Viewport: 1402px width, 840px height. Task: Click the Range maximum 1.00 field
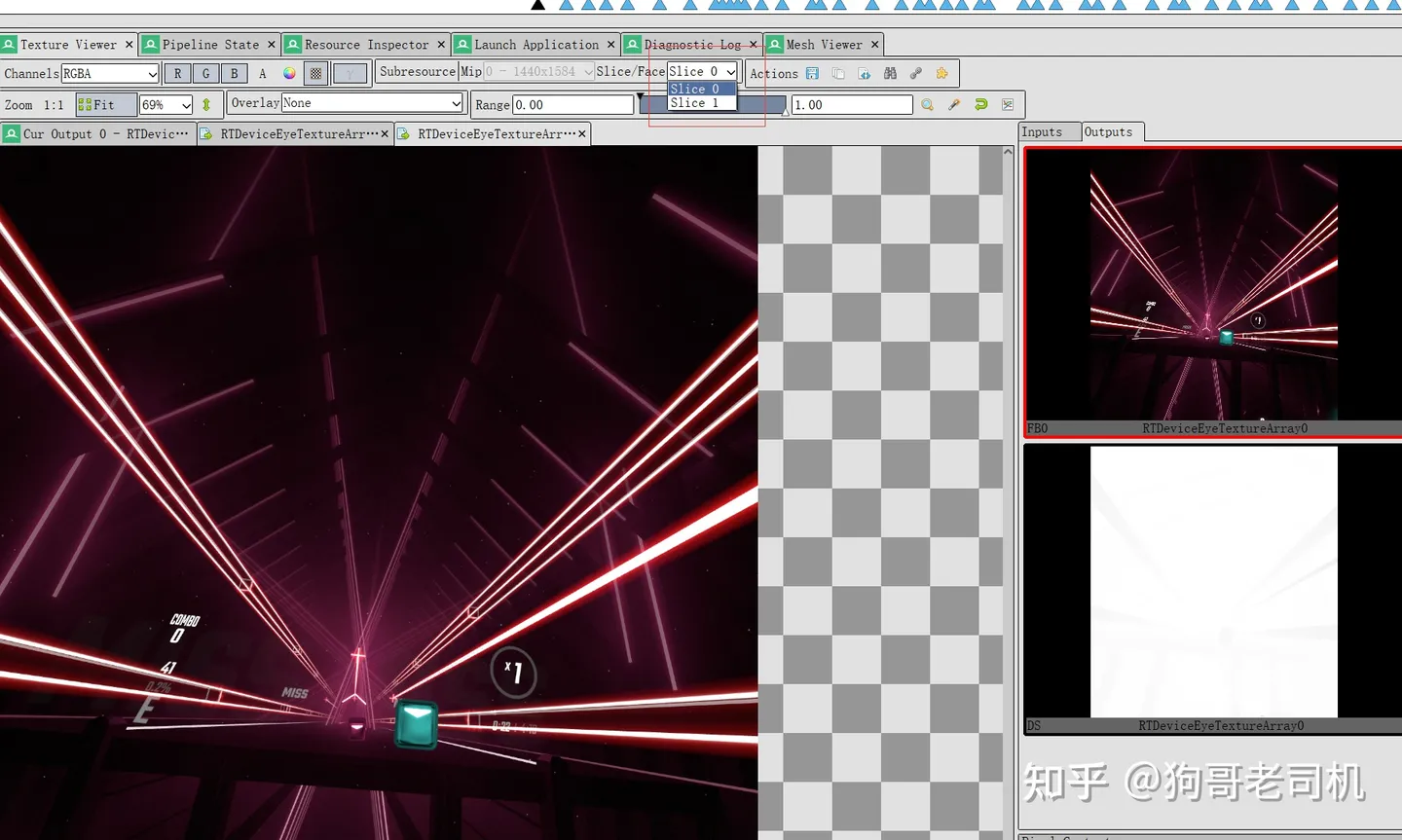tap(852, 104)
